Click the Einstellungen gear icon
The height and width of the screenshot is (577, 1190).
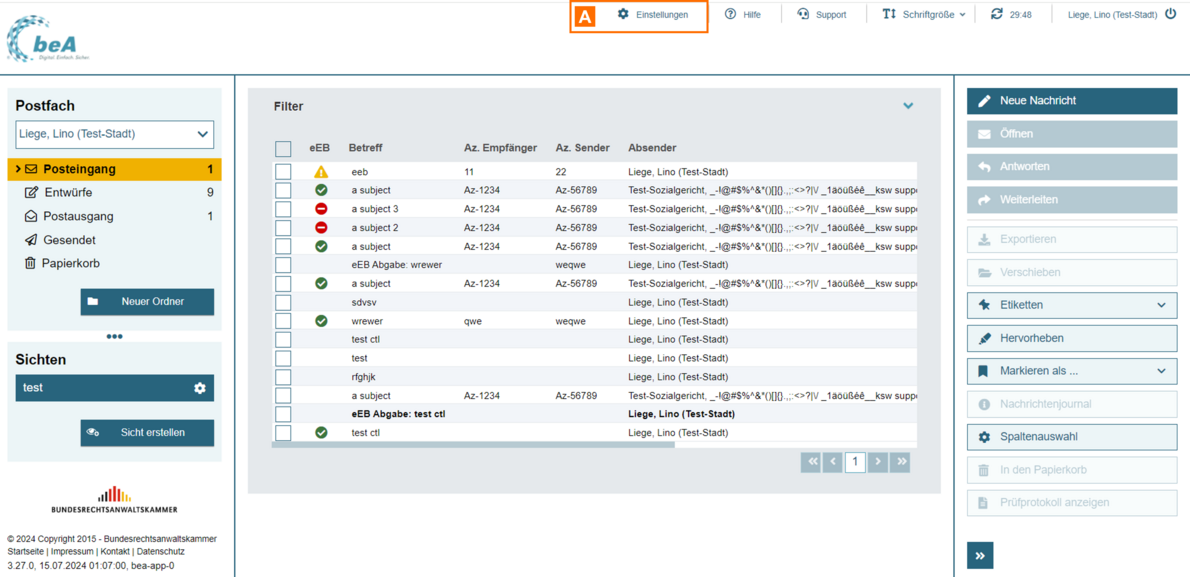[x=623, y=15]
